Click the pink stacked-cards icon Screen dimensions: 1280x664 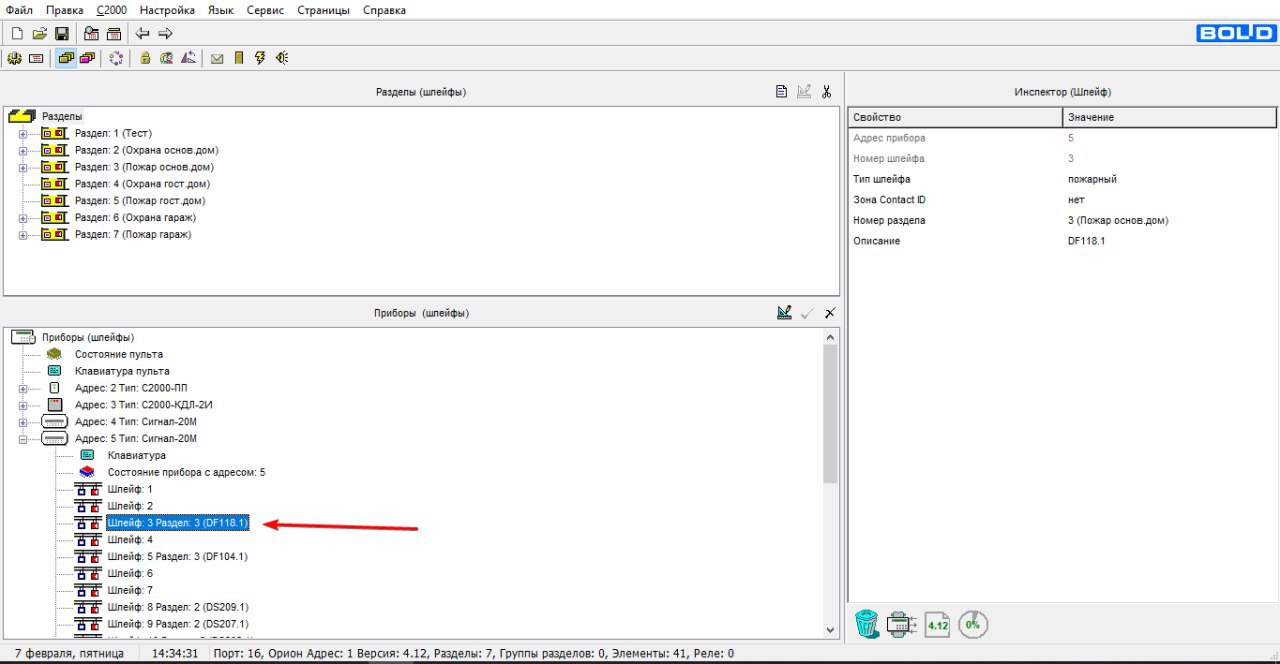click(x=87, y=58)
